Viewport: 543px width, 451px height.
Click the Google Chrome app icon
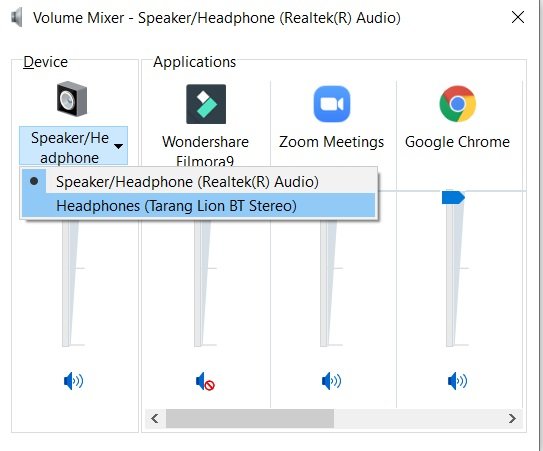pyautogui.click(x=457, y=104)
